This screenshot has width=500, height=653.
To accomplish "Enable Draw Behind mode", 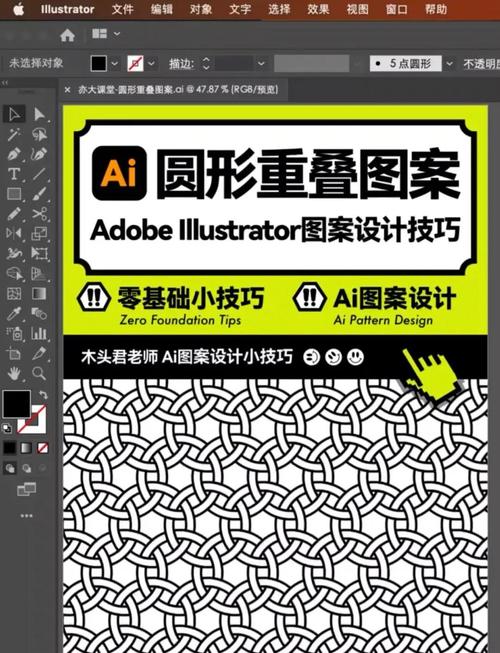I will [27, 469].
